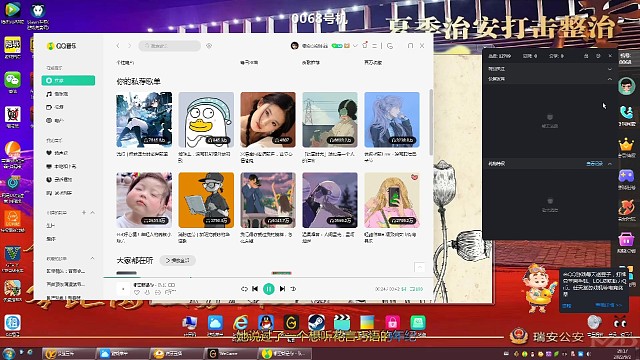Collapse the lower section in dark panel
The image size is (640, 360).
(610, 164)
